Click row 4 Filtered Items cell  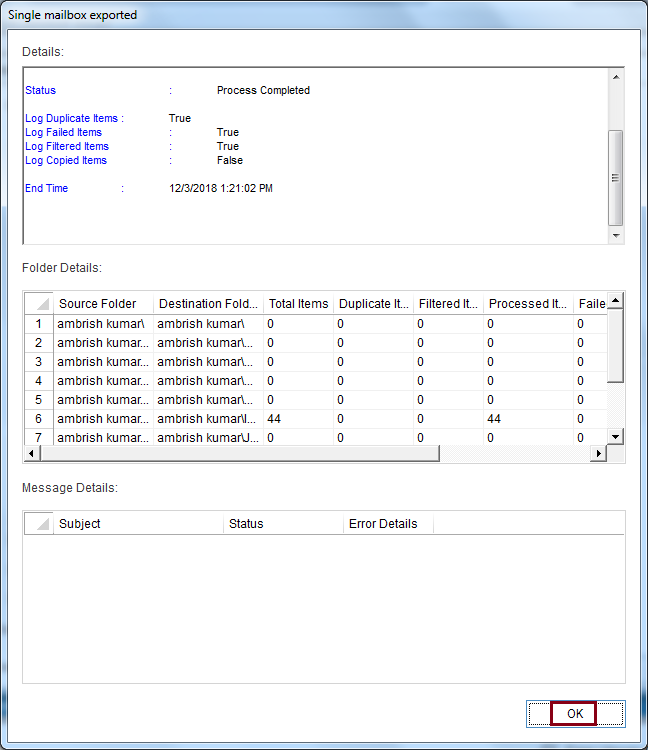click(448, 381)
